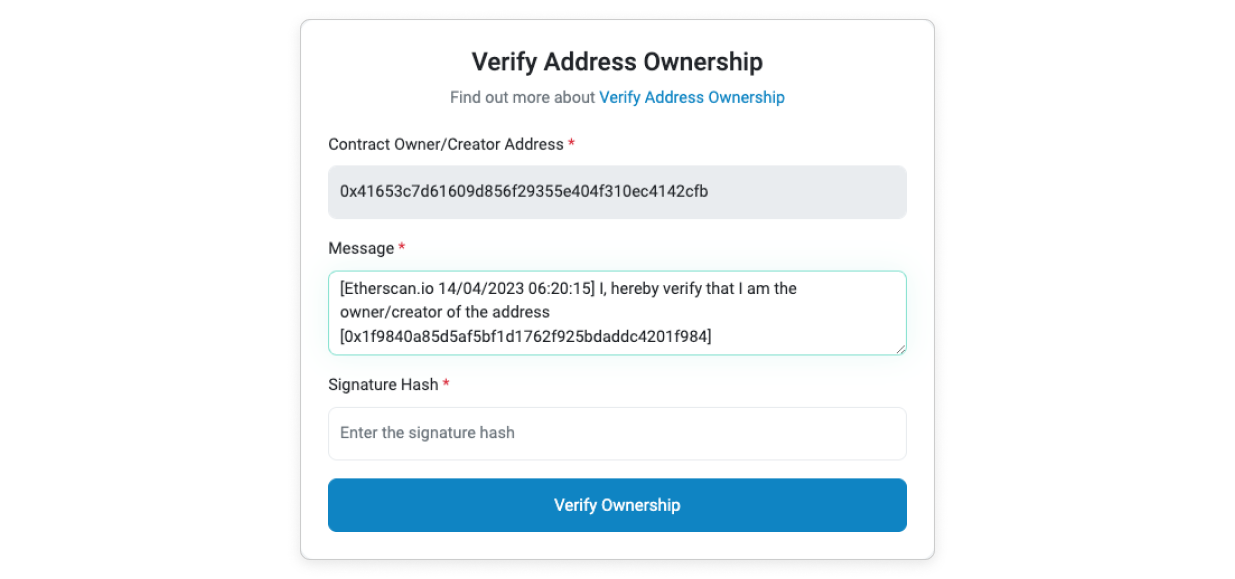Click the "Enter the signature hash" placeholder text
This screenshot has height=579, width=1235.
click(x=427, y=433)
